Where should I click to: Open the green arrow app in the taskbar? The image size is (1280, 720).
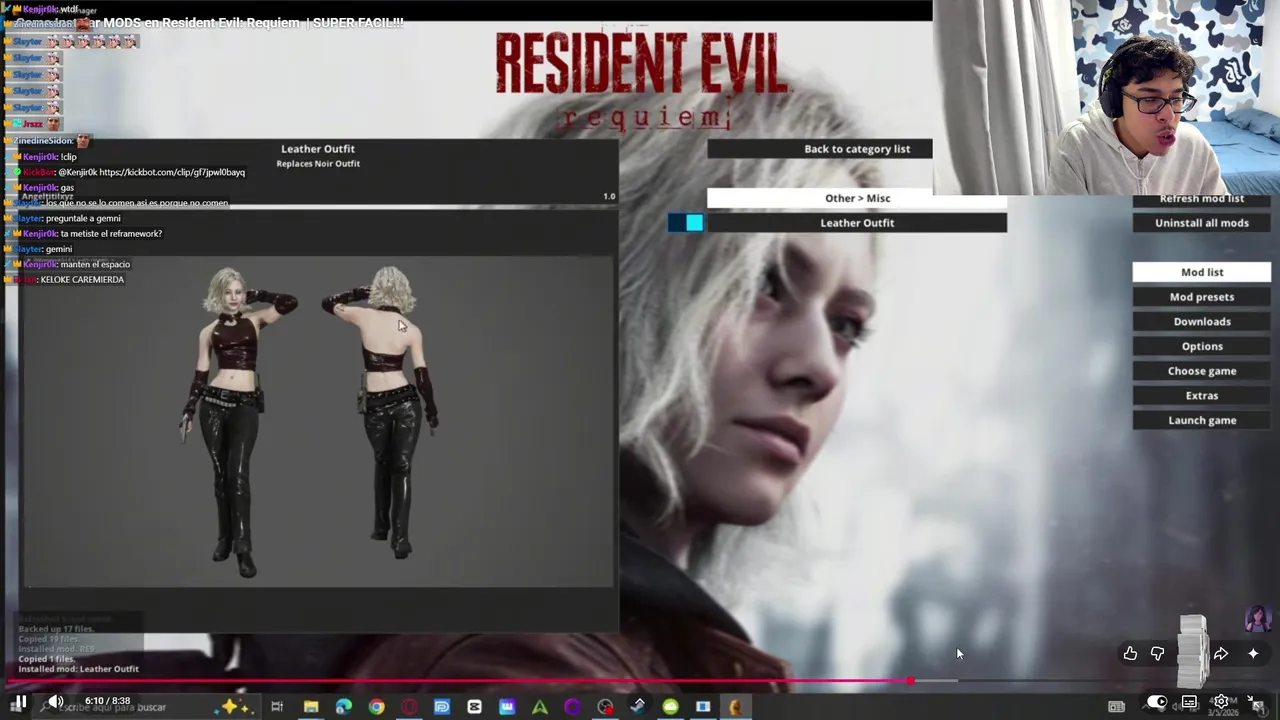(x=540, y=707)
